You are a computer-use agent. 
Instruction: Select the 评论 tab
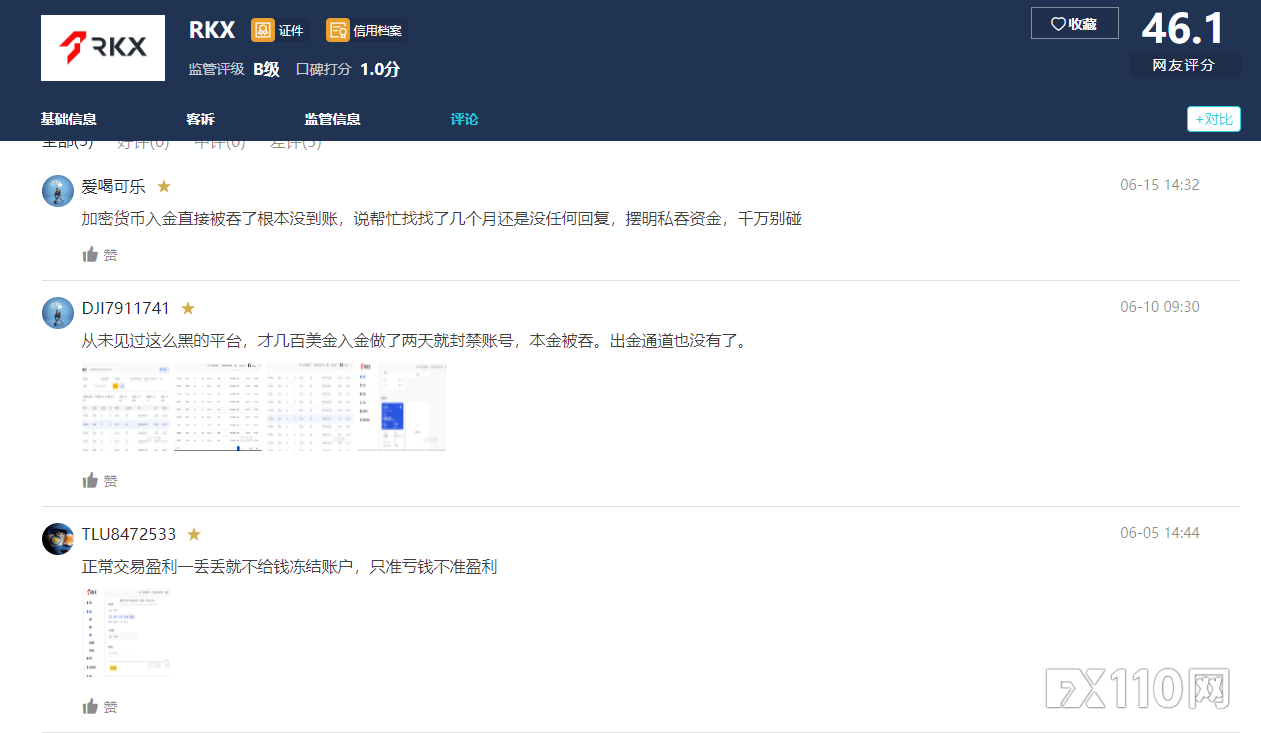coord(464,119)
